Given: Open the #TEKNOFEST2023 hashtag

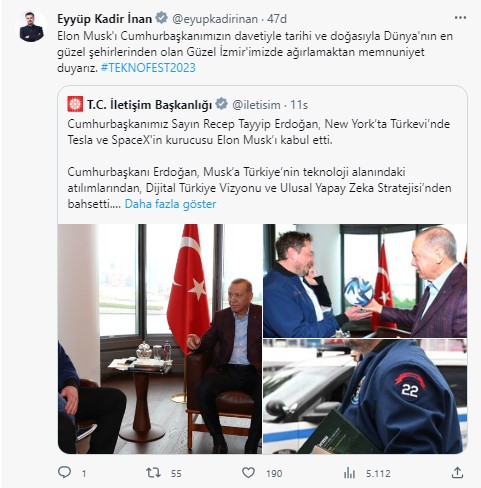Looking at the screenshot, I should pyautogui.click(x=148, y=68).
